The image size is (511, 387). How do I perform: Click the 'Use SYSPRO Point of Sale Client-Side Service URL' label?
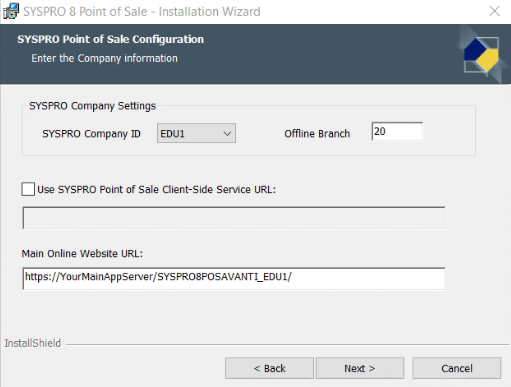[x=156, y=189]
